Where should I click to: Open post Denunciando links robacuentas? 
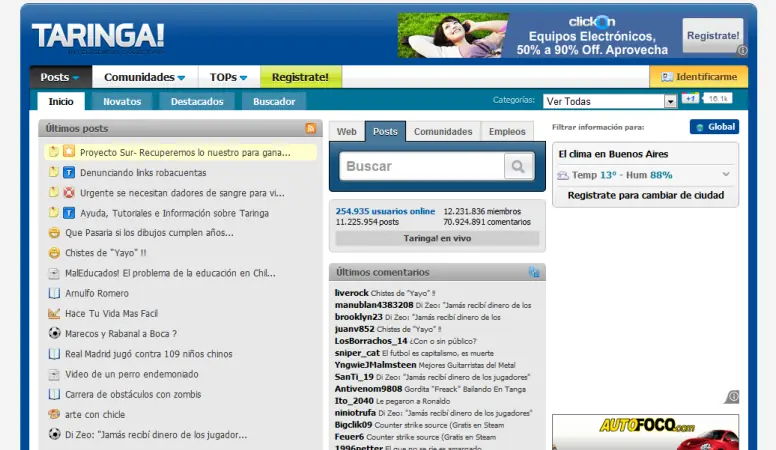point(143,173)
